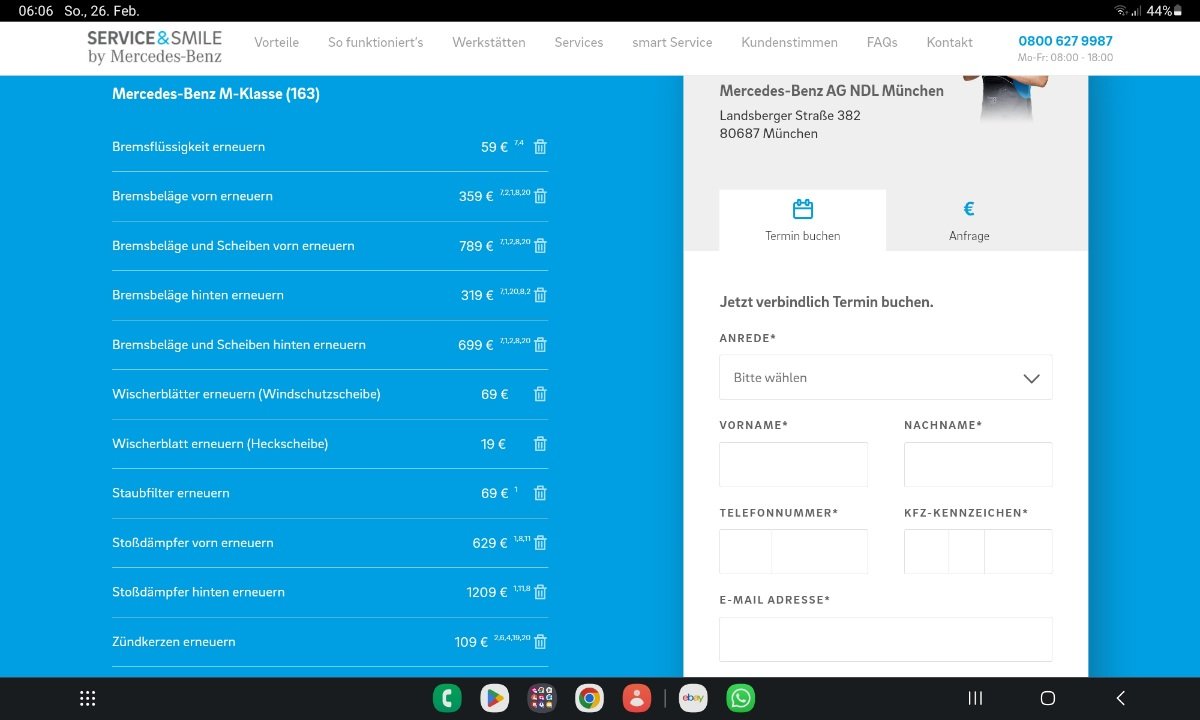Click Mercedes-Benz AG NDL München dealer name
Image resolution: width=1200 pixels, height=720 pixels.
click(831, 91)
